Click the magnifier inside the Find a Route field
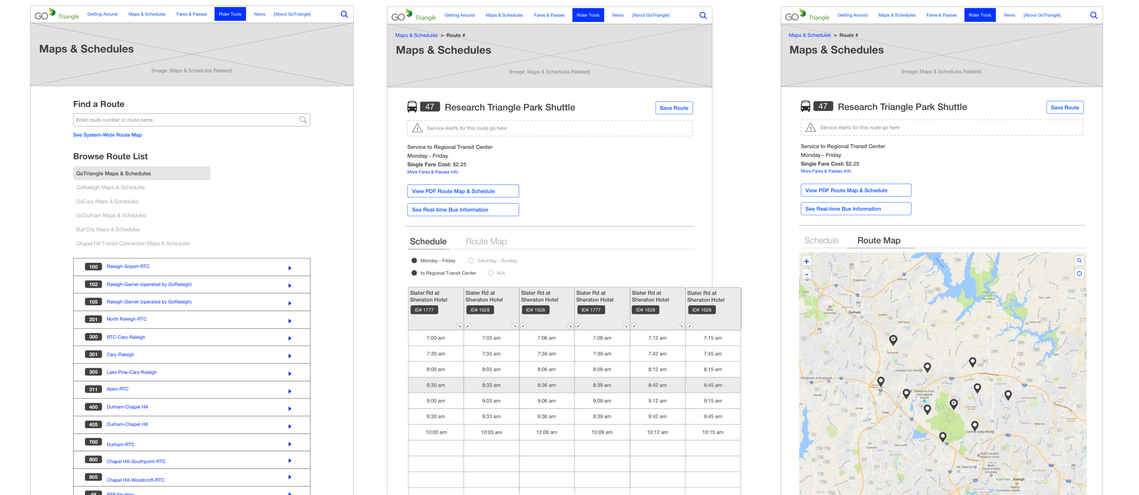Image resolution: width=1139 pixels, height=495 pixels. 304,120
